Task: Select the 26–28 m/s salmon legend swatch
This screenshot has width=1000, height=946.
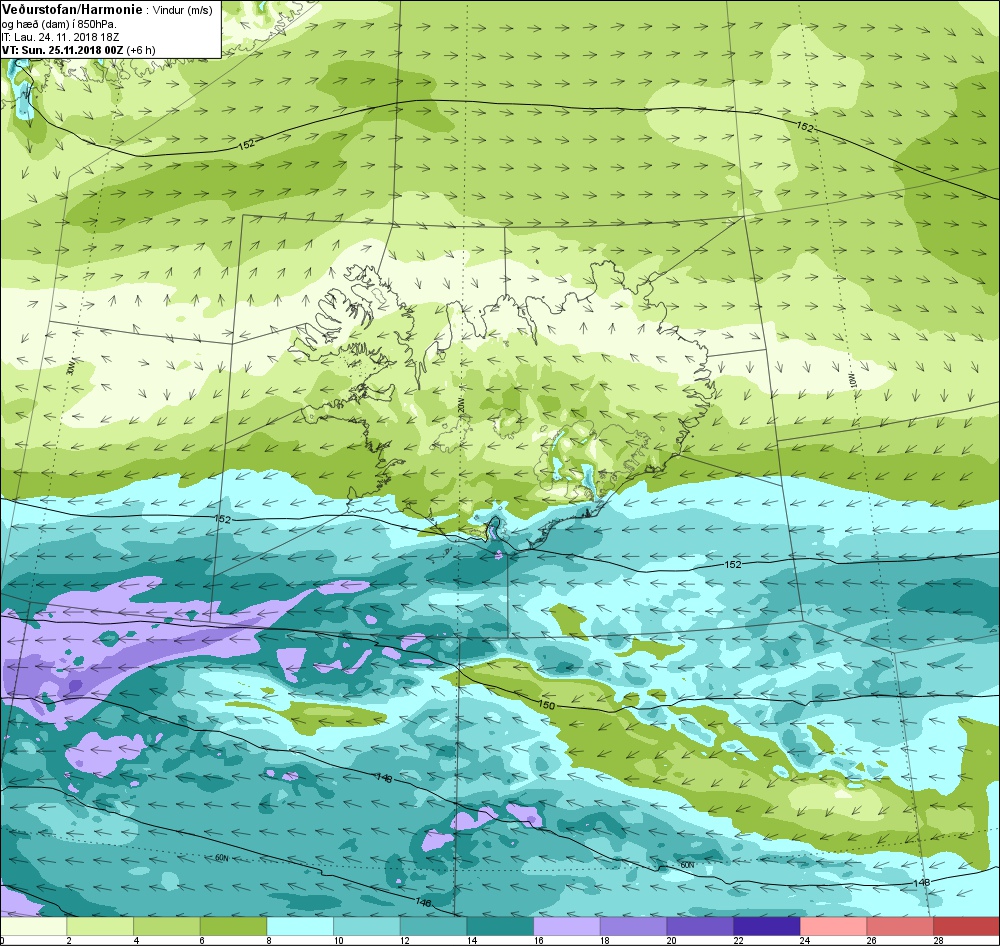Action: pos(900,926)
